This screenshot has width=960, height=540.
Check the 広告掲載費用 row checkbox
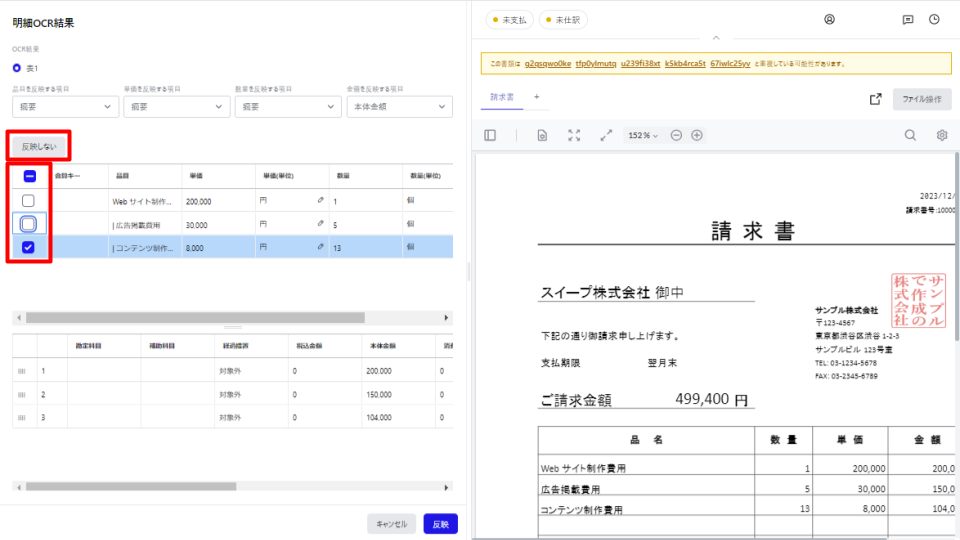(28, 224)
